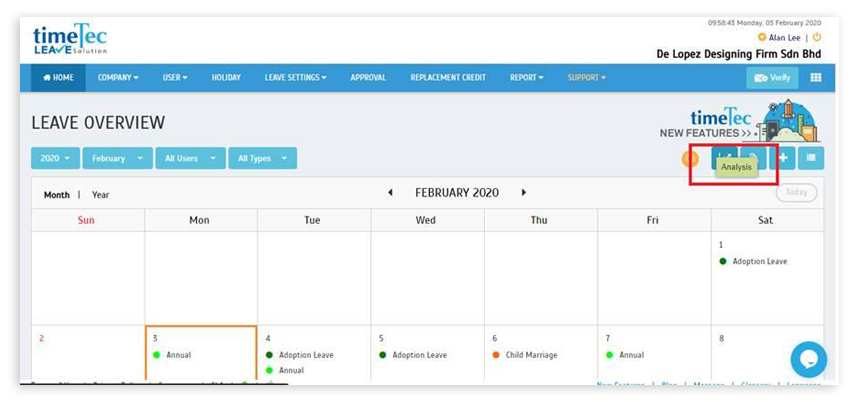855x402 pixels.
Task: Expand the SUPPORT menu
Action: click(x=586, y=78)
